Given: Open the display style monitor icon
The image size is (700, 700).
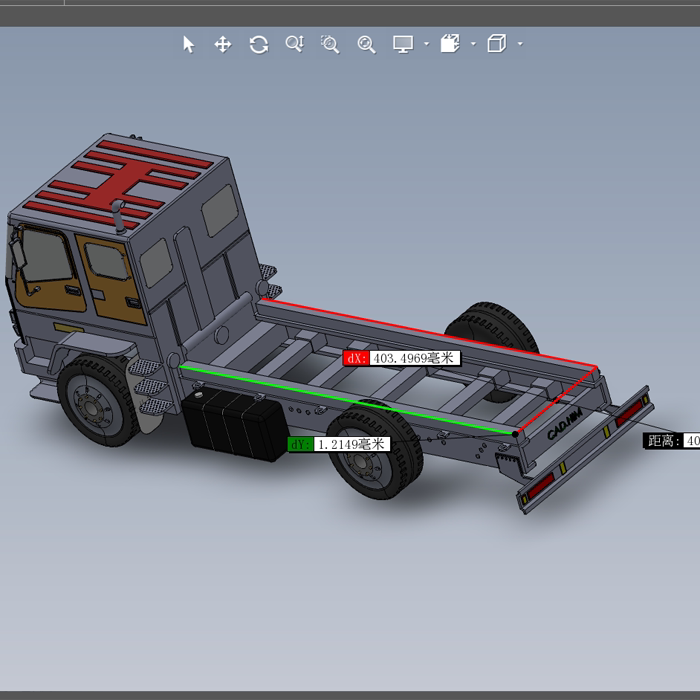Looking at the screenshot, I should click(403, 44).
